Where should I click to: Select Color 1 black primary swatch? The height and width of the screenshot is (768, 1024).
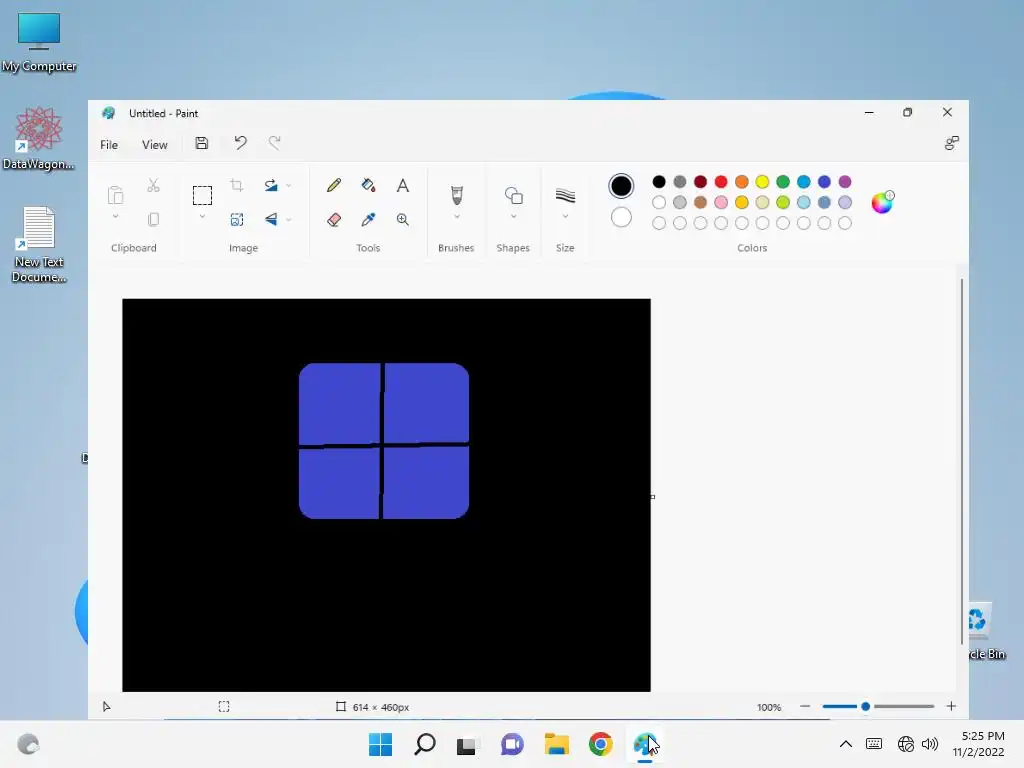click(621, 186)
